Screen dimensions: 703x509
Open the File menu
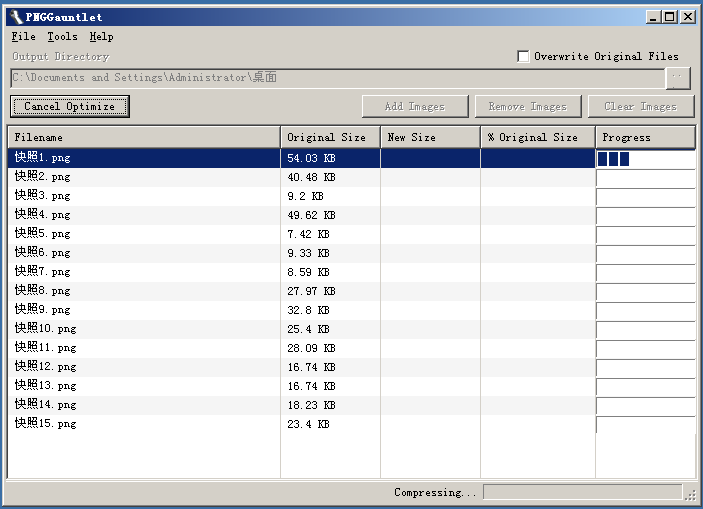[23, 36]
